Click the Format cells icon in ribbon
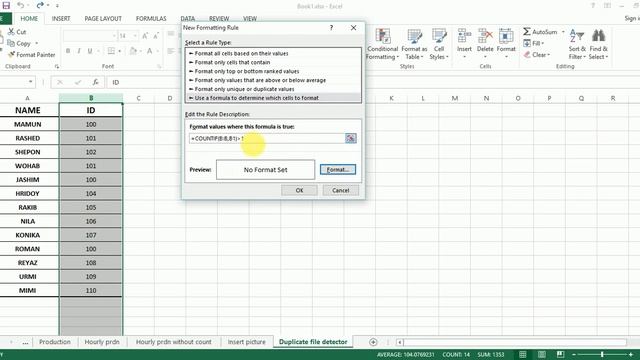This screenshot has height=360, width=640. coord(506,36)
